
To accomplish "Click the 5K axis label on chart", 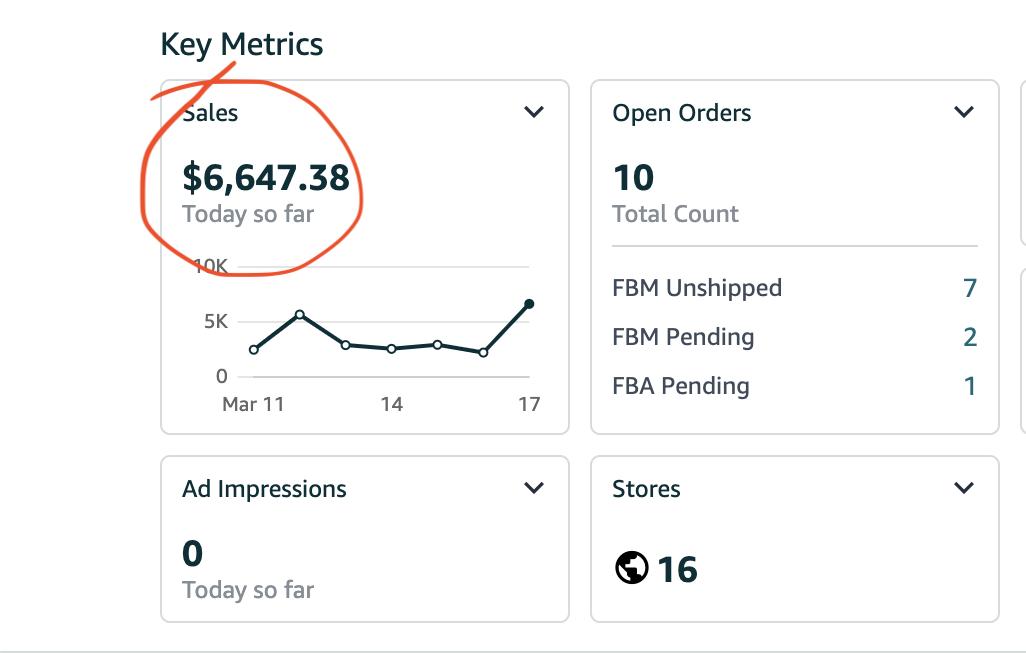I will pos(216,321).
